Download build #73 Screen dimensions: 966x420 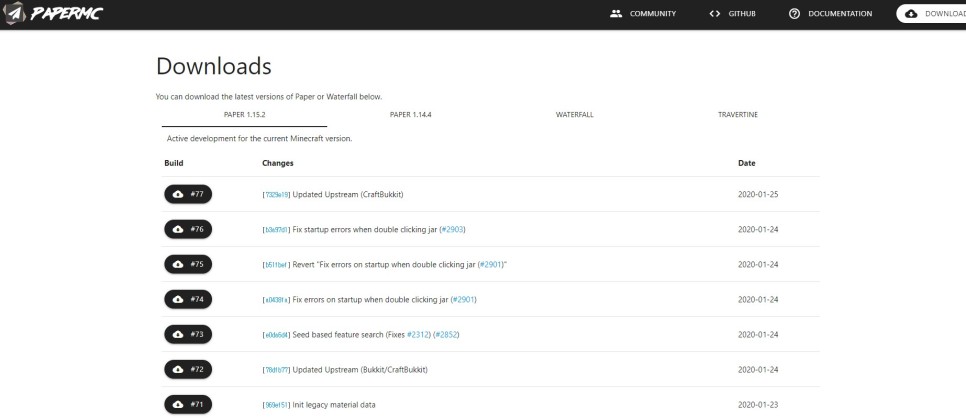188,334
